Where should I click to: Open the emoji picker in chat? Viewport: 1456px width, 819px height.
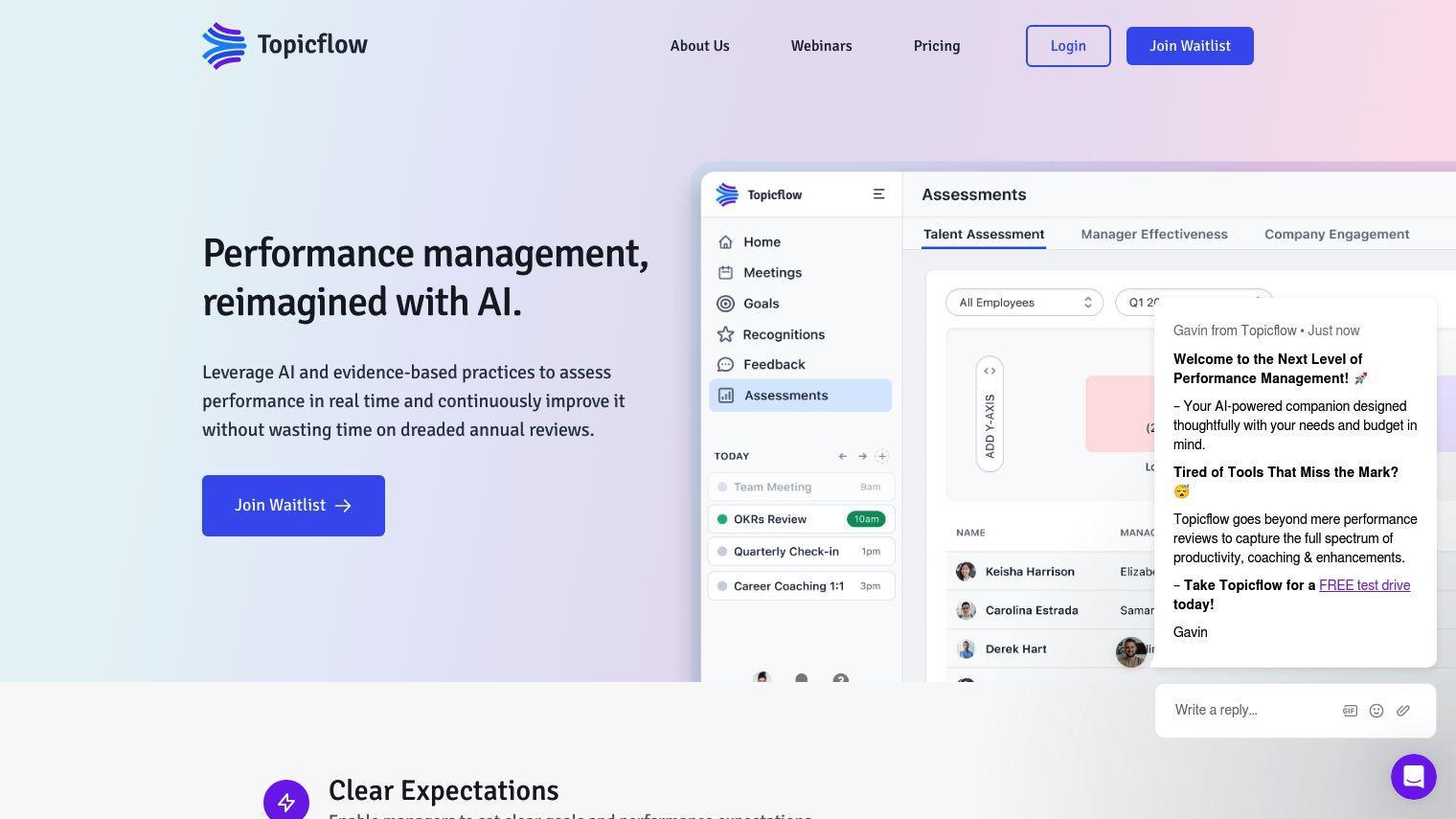pos(1376,711)
